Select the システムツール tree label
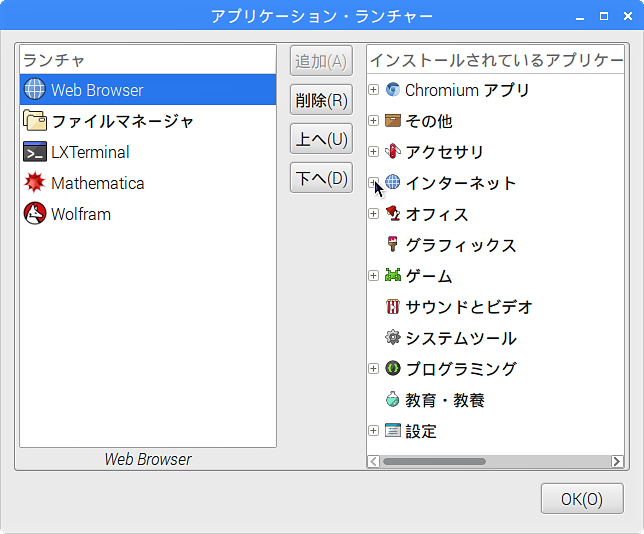 pyautogui.click(x=460, y=338)
